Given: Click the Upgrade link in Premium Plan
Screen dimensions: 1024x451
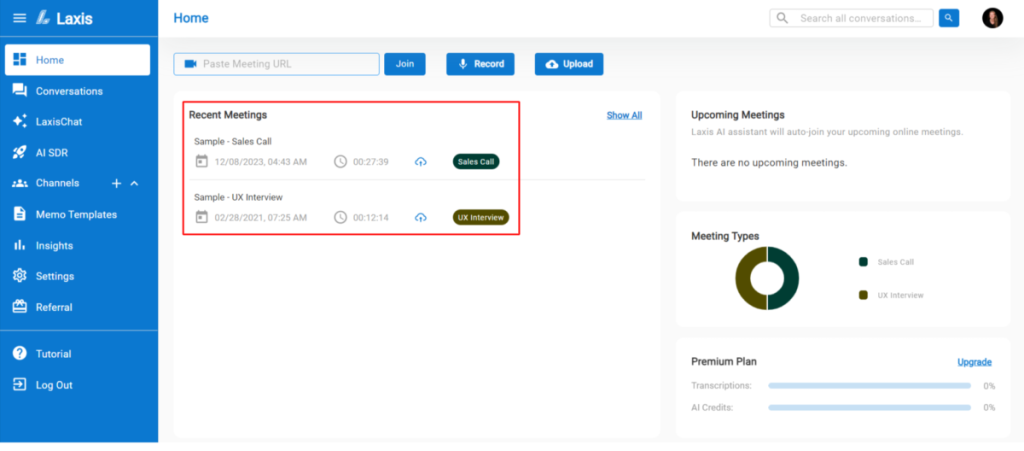Looking at the screenshot, I should pos(974,362).
